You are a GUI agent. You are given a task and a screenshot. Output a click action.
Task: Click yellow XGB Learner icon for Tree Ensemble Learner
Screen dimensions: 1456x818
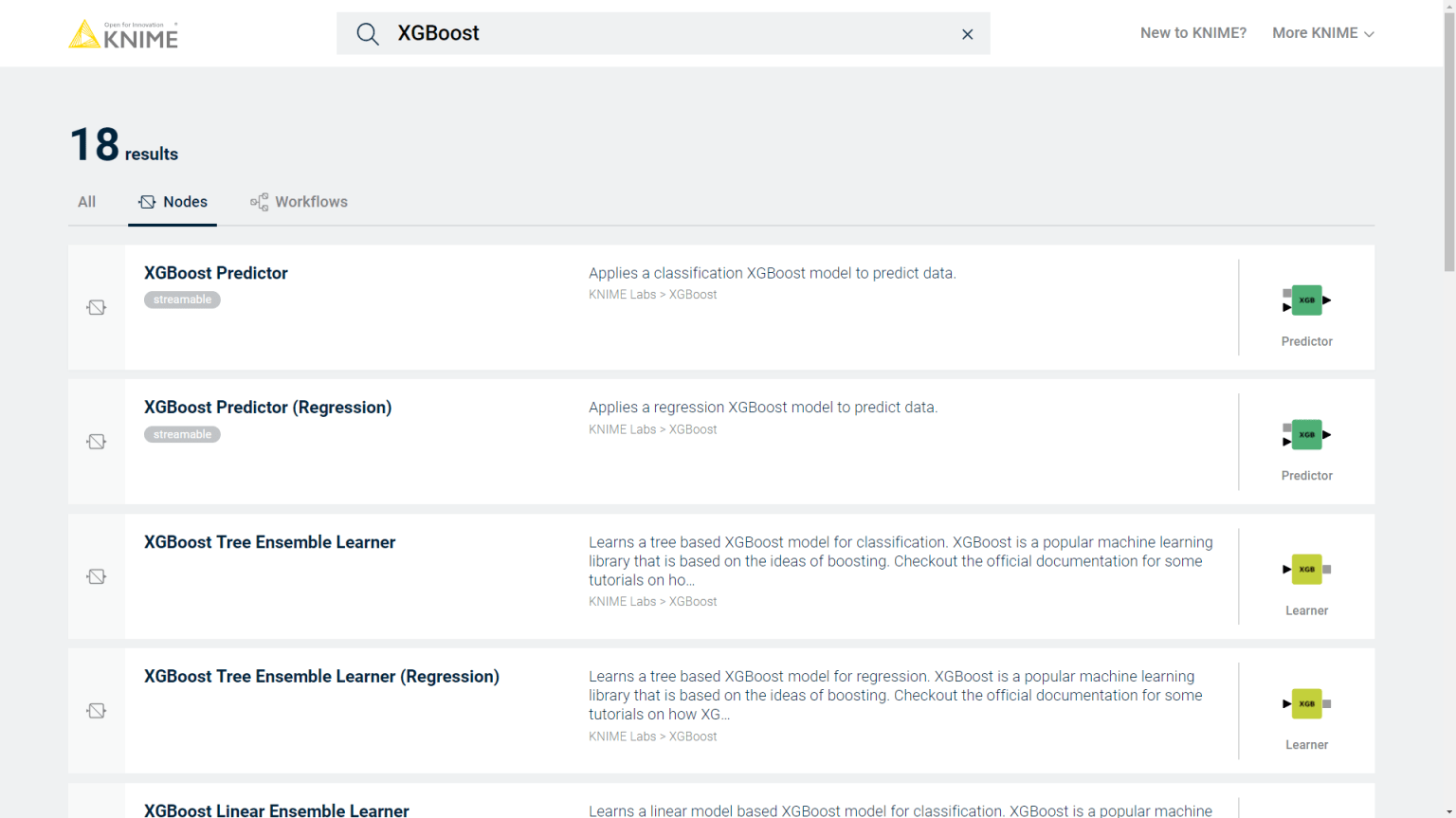(x=1306, y=570)
